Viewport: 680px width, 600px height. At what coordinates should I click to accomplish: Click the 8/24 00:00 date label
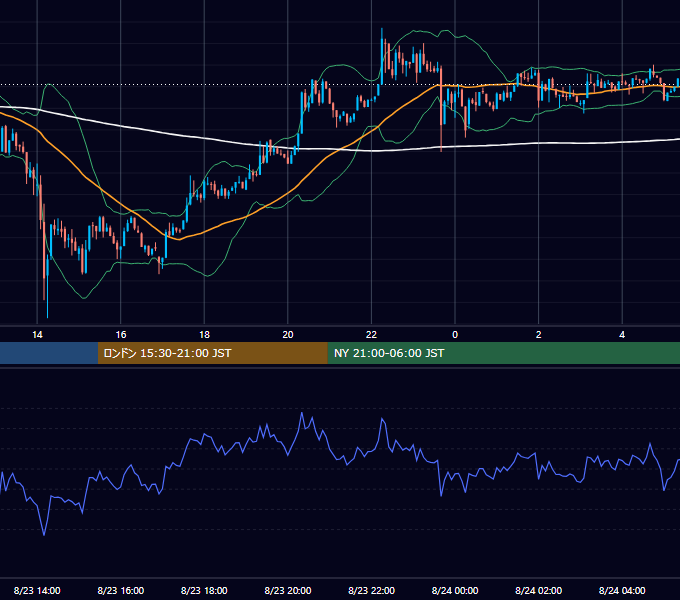[x=455, y=590]
